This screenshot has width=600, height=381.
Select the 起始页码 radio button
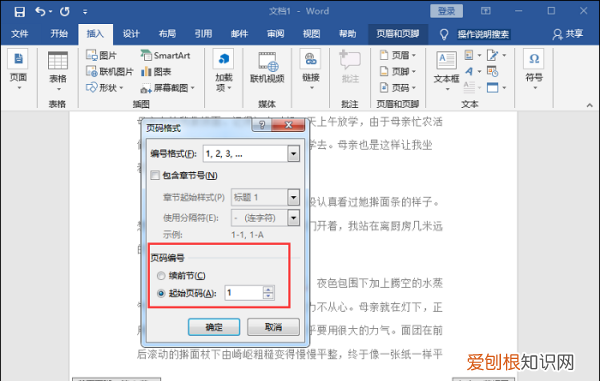click(x=161, y=293)
